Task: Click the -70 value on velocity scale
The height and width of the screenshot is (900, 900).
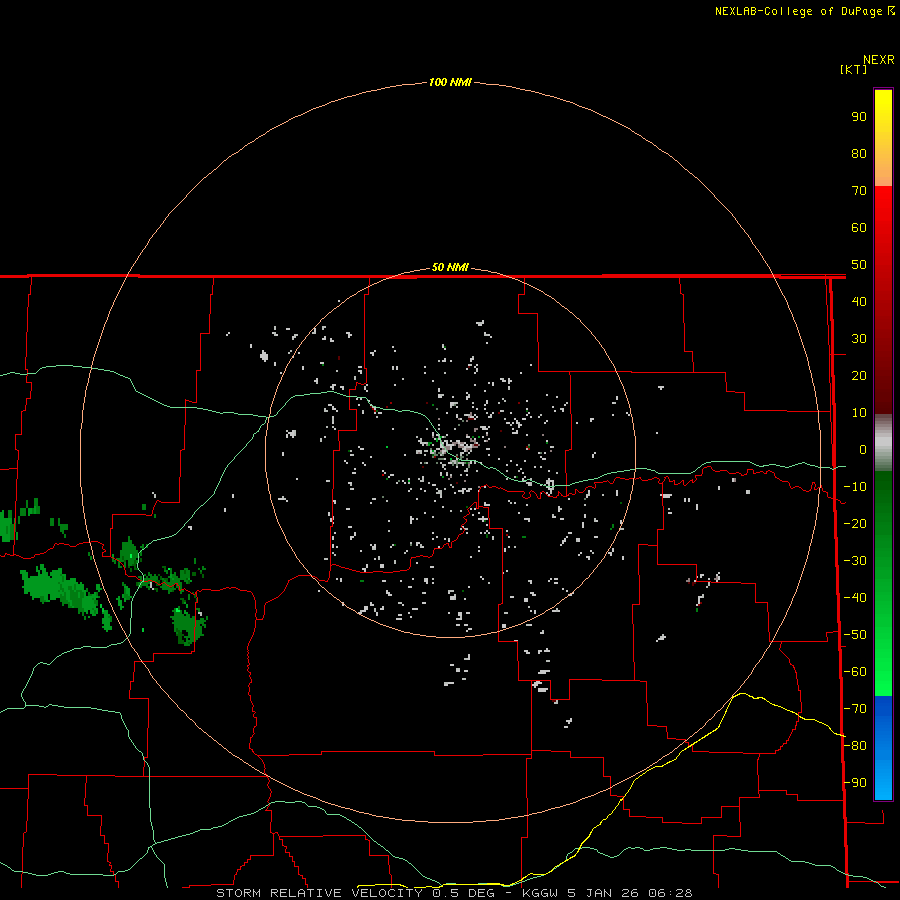Action: tap(855, 709)
